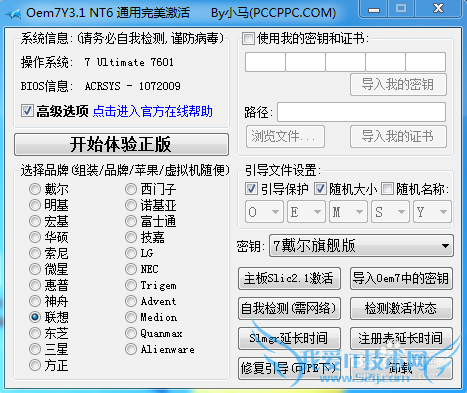
Task: Toggle the 高级选项 checkbox
Action: tap(27, 111)
